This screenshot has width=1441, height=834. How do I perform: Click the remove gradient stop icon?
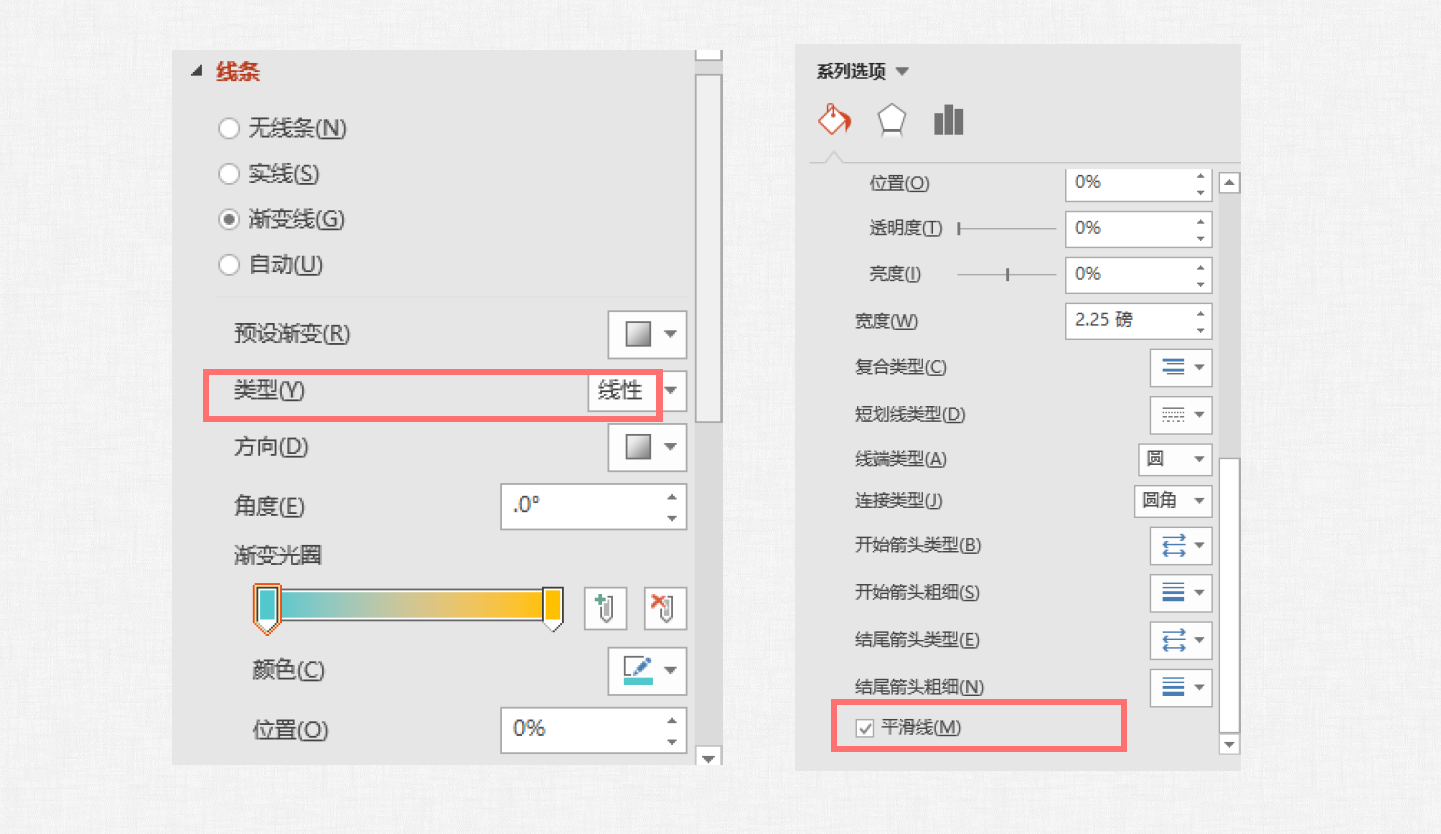pyautogui.click(x=665, y=609)
